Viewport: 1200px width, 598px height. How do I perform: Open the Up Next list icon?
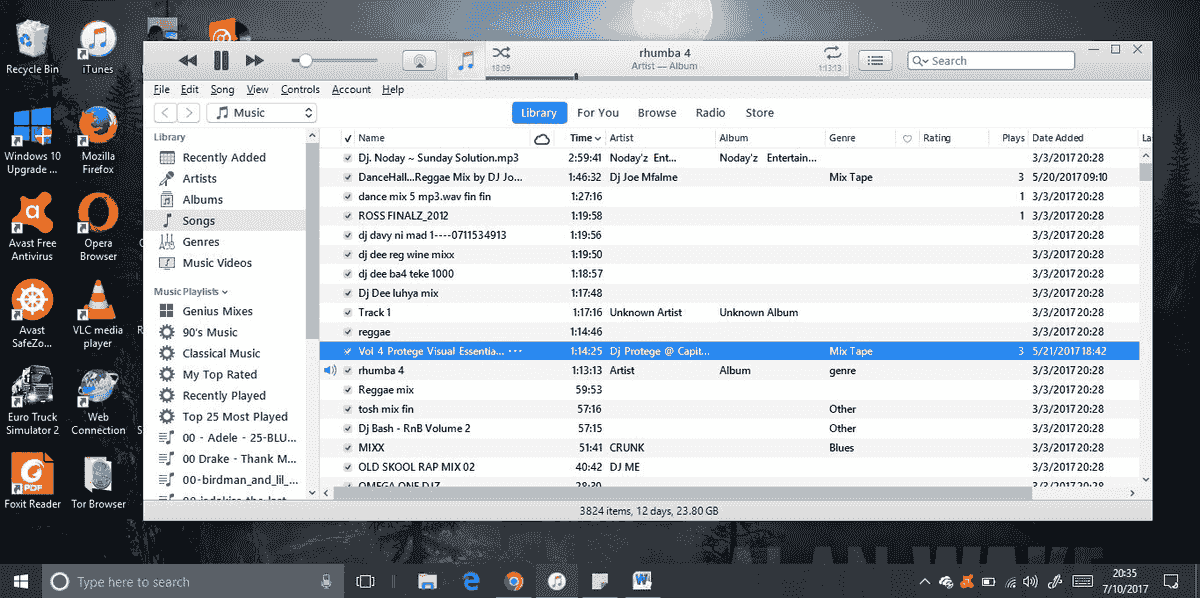pos(875,61)
